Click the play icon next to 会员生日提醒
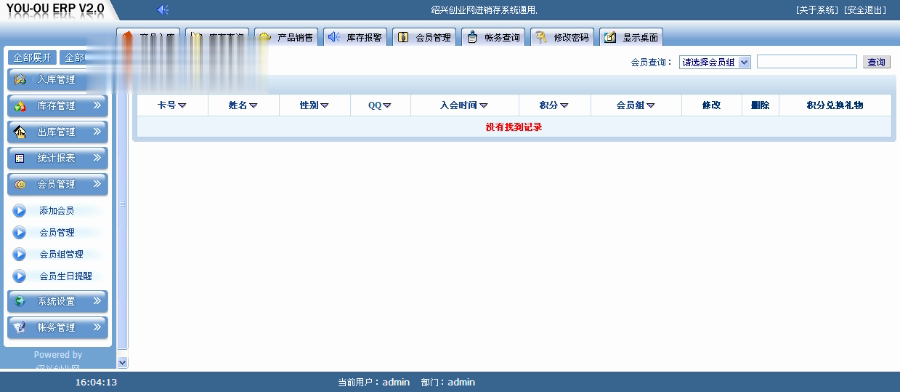The width and height of the screenshot is (900, 392). coord(19,276)
